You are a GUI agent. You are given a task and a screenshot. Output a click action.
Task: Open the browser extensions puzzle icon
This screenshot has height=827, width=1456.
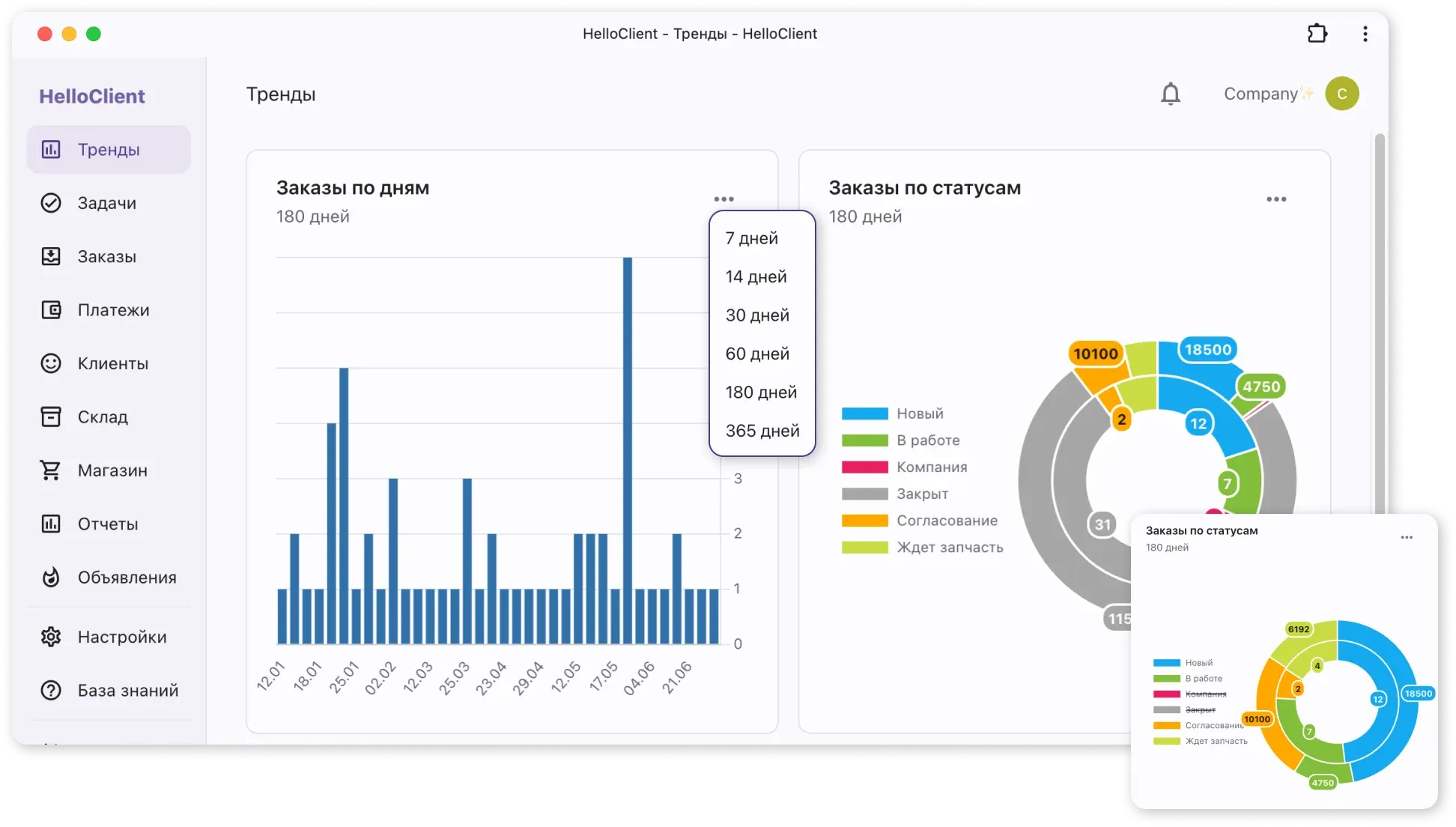click(1317, 34)
